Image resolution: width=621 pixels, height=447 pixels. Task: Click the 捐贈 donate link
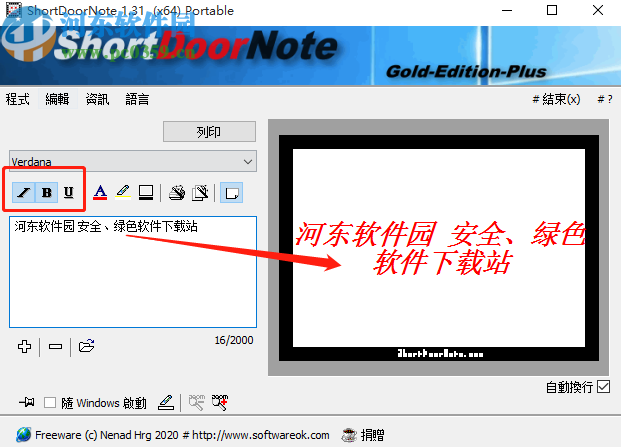pos(372,435)
